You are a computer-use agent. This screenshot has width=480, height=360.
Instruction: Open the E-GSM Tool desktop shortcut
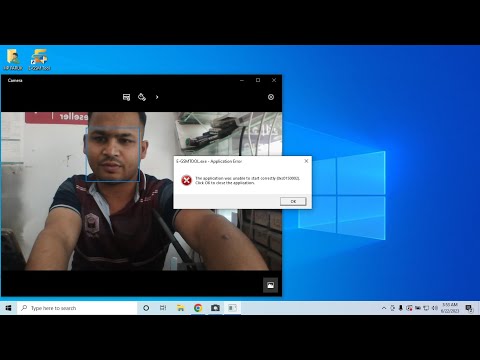tap(39, 60)
